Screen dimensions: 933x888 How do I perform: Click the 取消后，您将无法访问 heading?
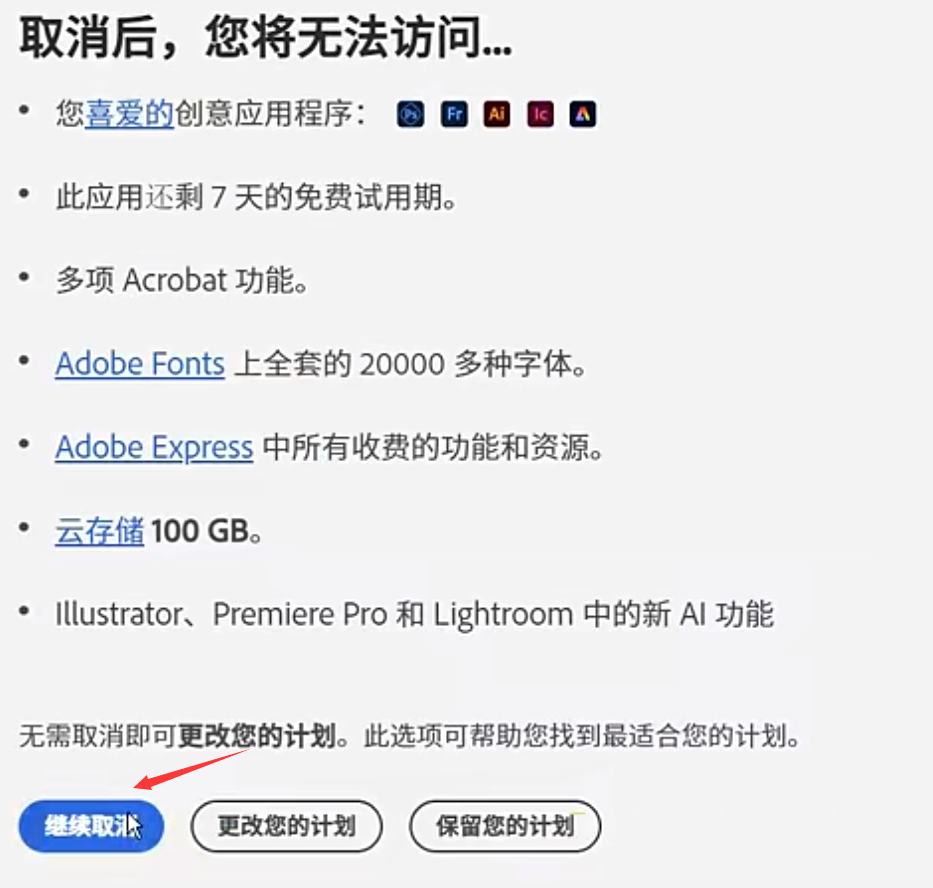pos(265,37)
